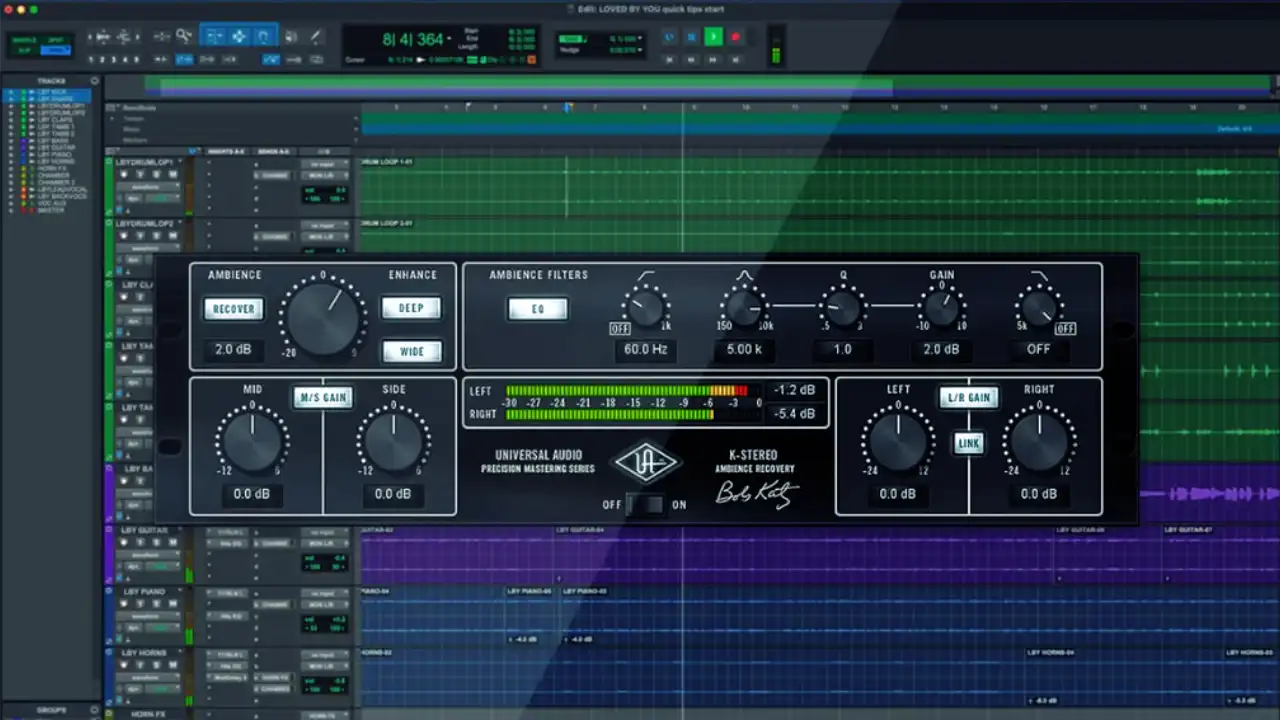This screenshot has height=720, width=1280.
Task: Select the Pencil tool
Action: (316, 36)
